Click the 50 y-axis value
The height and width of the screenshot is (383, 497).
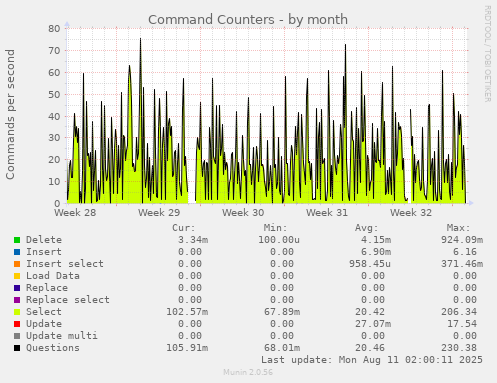coord(54,94)
